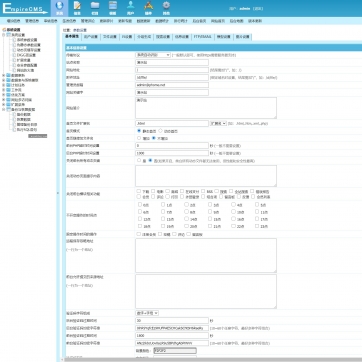Expand the 数据表与系统模型 tree folder

[4, 80]
